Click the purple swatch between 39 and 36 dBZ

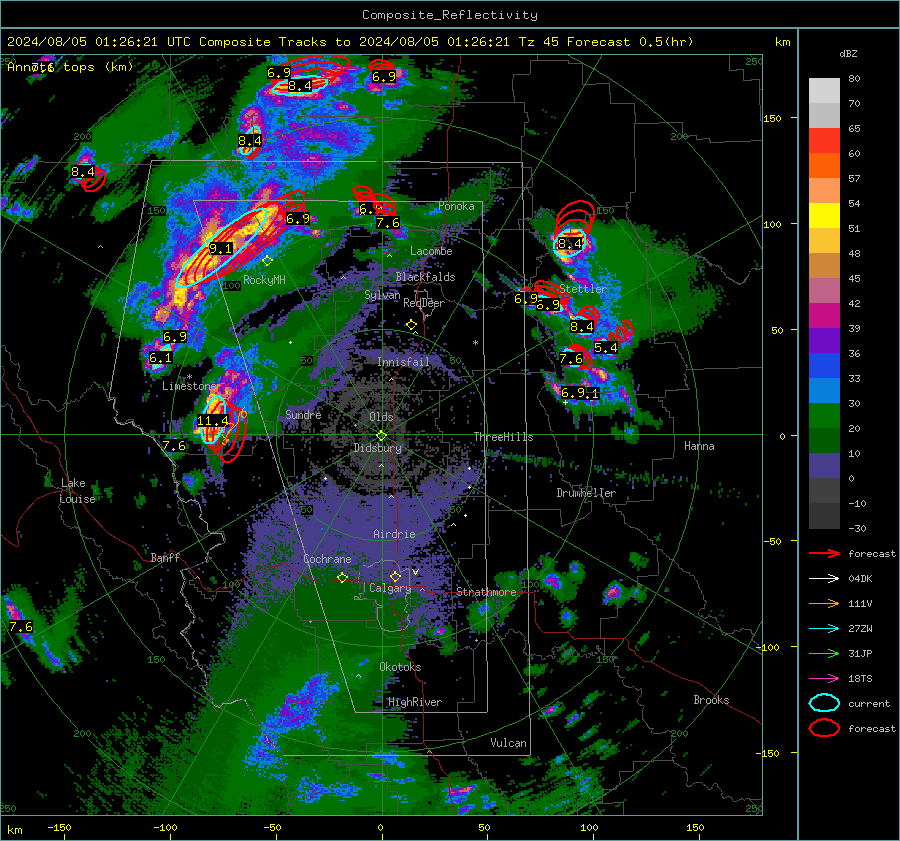point(824,341)
